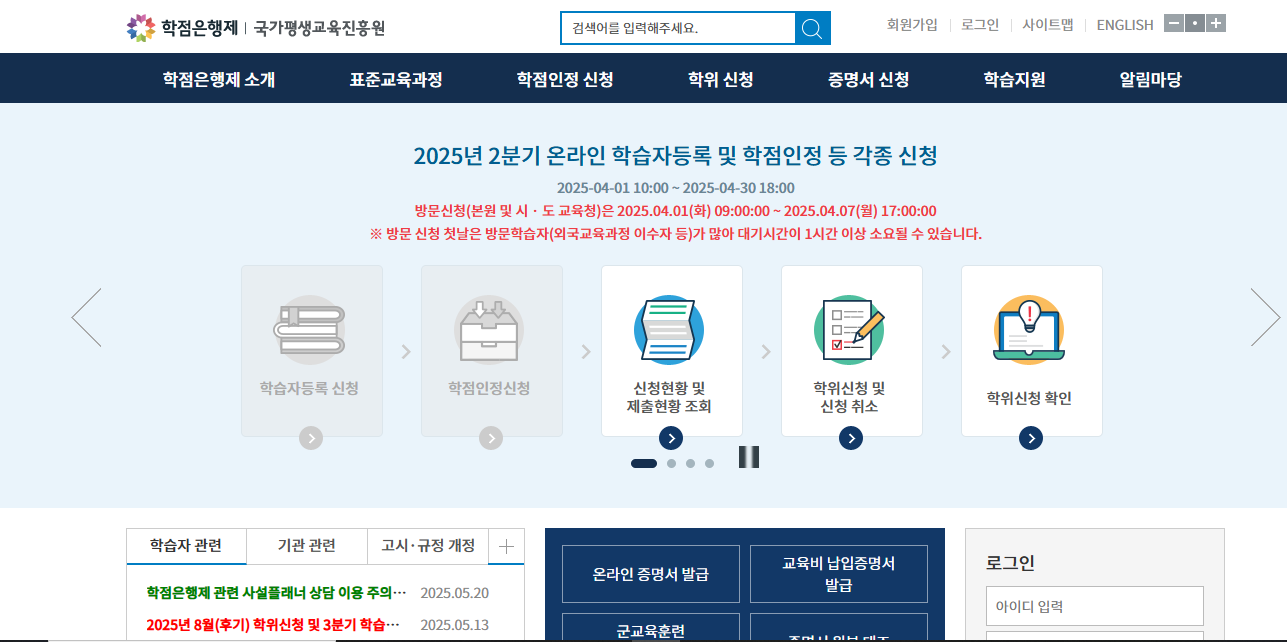Click the 온라인 증명서 발급 button

[650, 573]
